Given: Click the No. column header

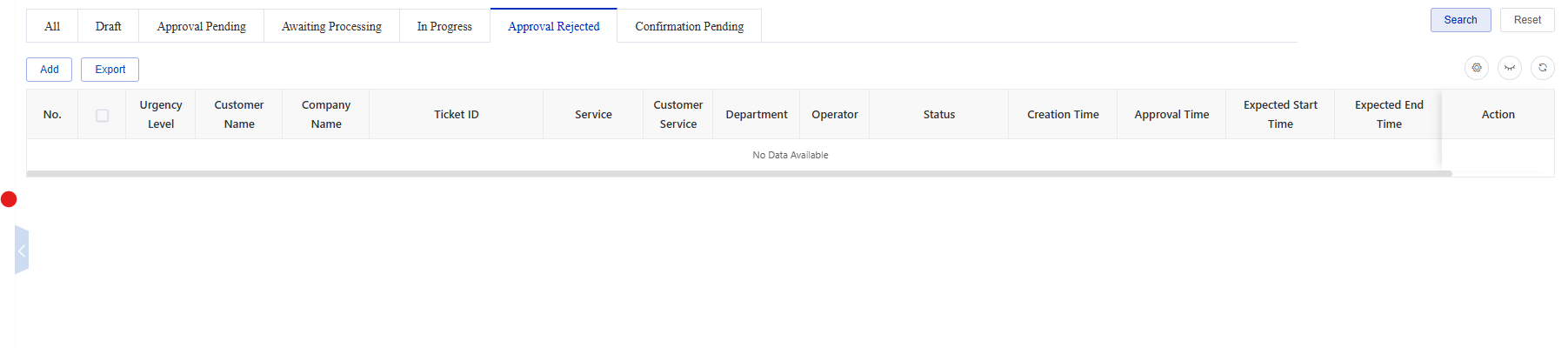Looking at the screenshot, I should [52, 114].
